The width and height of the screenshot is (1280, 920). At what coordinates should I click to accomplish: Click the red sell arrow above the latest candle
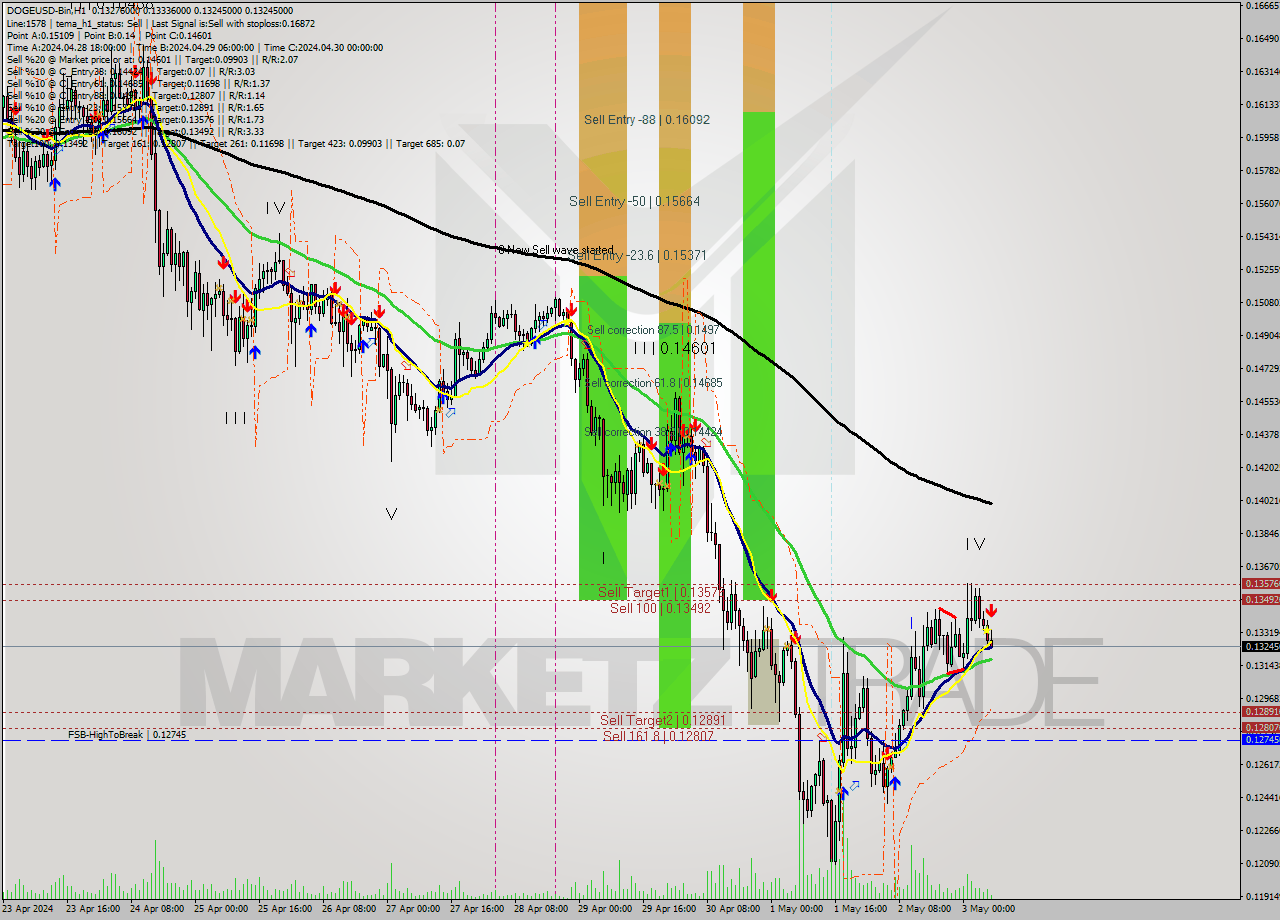pos(990,610)
